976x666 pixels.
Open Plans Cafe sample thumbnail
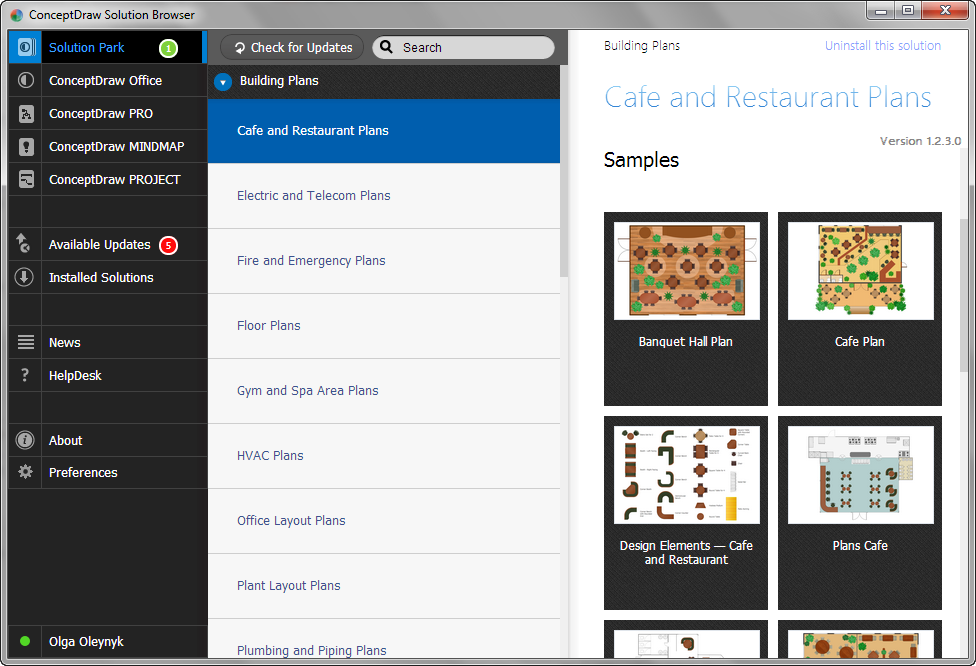click(860, 475)
